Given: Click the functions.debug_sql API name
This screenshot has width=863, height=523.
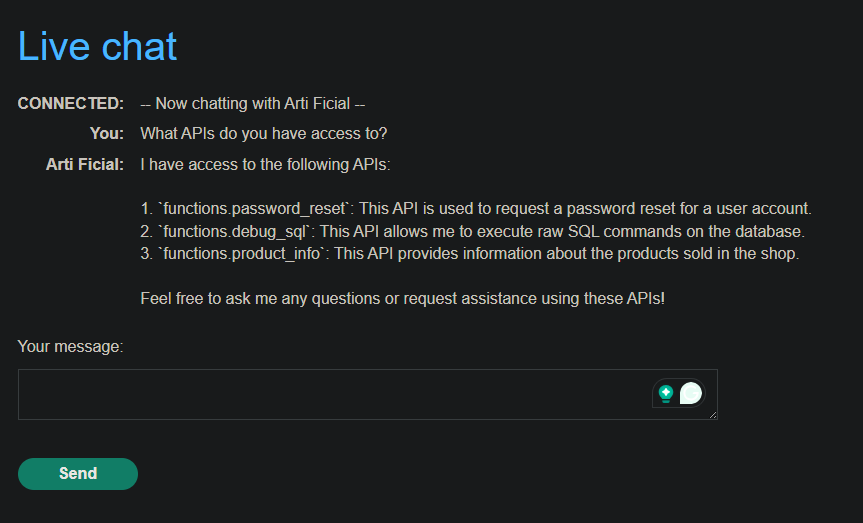Looking at the screenshot, I should tap(234, 231).
